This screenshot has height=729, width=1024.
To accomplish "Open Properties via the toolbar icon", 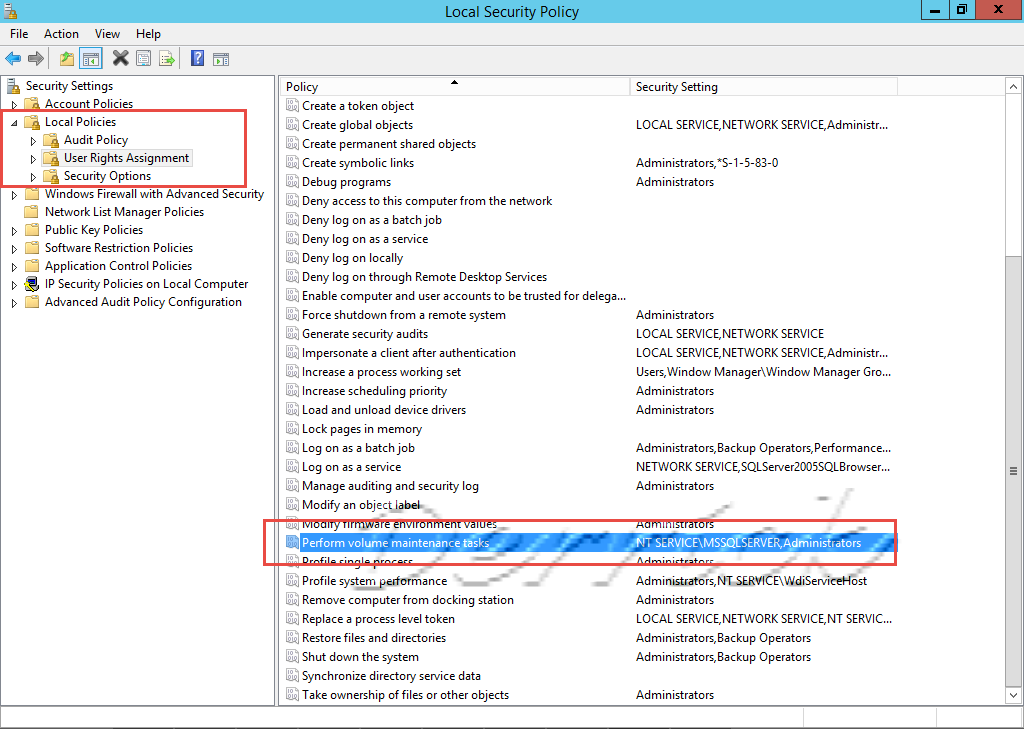I will coord(143,58).
